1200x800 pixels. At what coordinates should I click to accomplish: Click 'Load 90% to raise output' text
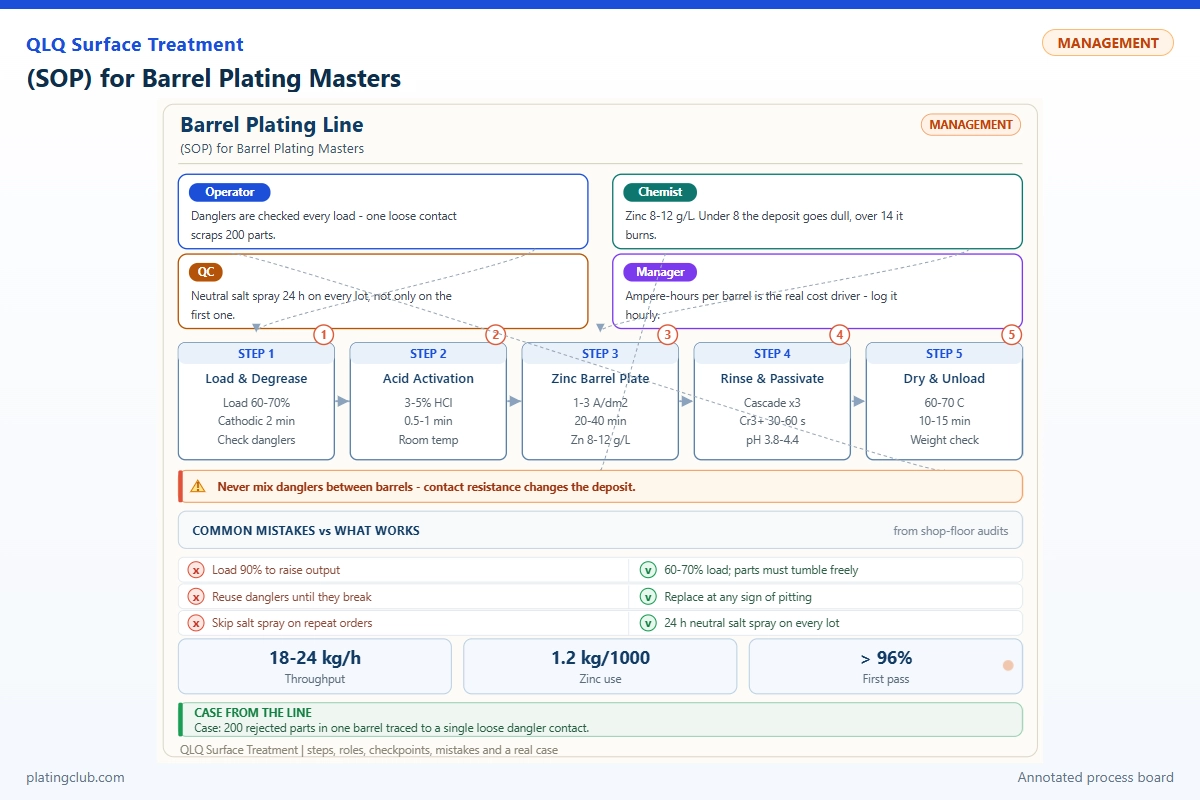click(x=276, y=570)
